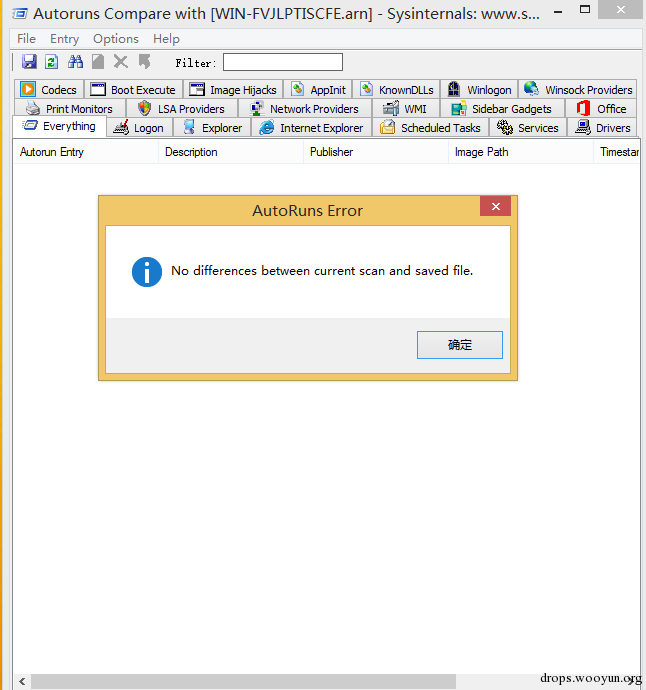Select the Everything tab
Image resolution: width=646 pixels, height=690 pixels.
[x=59, y=126]
